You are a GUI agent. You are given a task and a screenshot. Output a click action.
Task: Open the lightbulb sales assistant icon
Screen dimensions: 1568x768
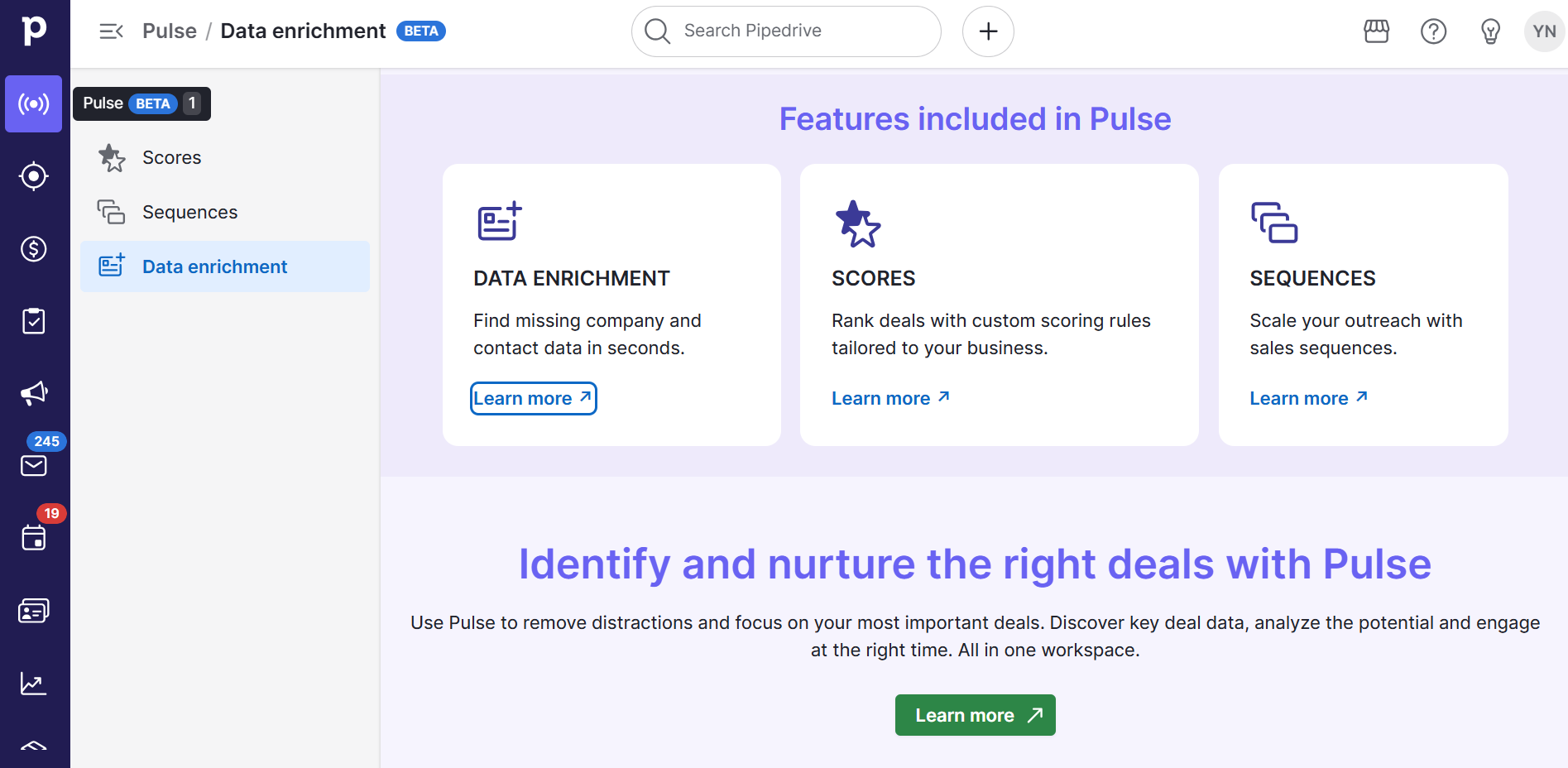[1490, 31]
